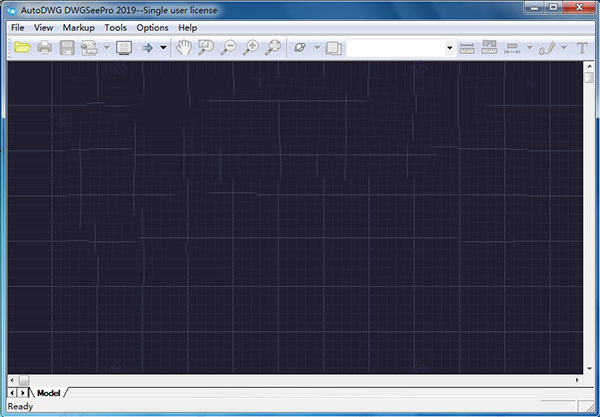Switch to the Model layout tab
600x417 pixels.
point(49,393)
